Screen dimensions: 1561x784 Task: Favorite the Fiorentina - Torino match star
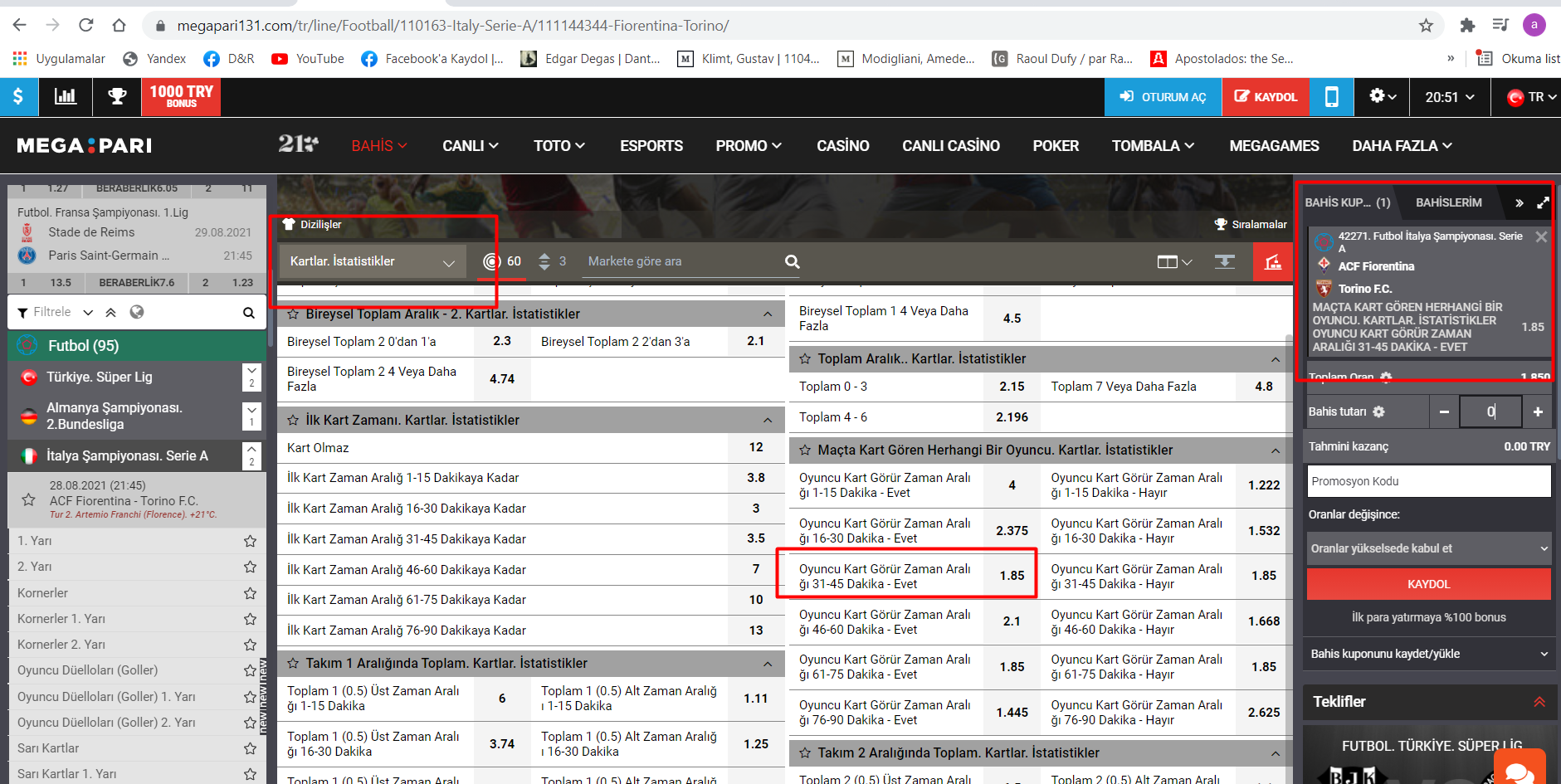pyautogui.click(x=28, y=500)
